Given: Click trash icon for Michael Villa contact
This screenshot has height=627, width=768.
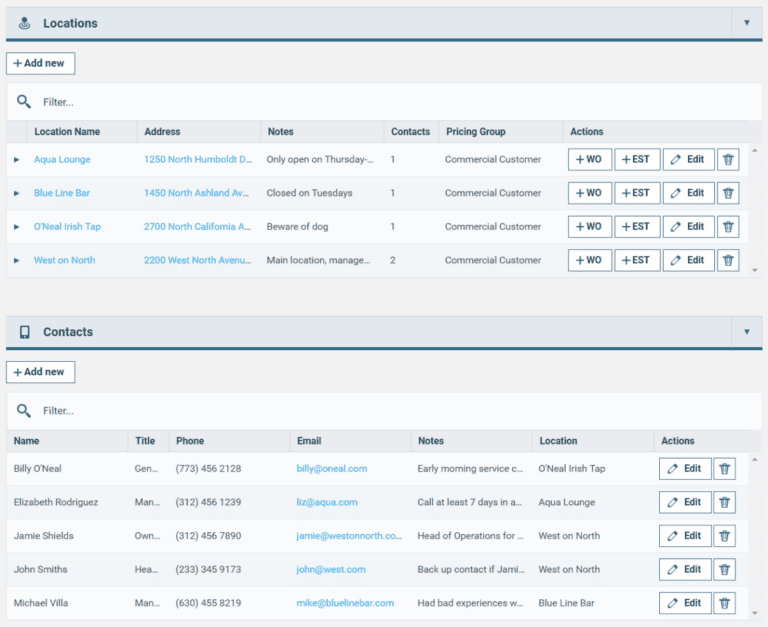Looking at the screenshot, I should (725, 603).
